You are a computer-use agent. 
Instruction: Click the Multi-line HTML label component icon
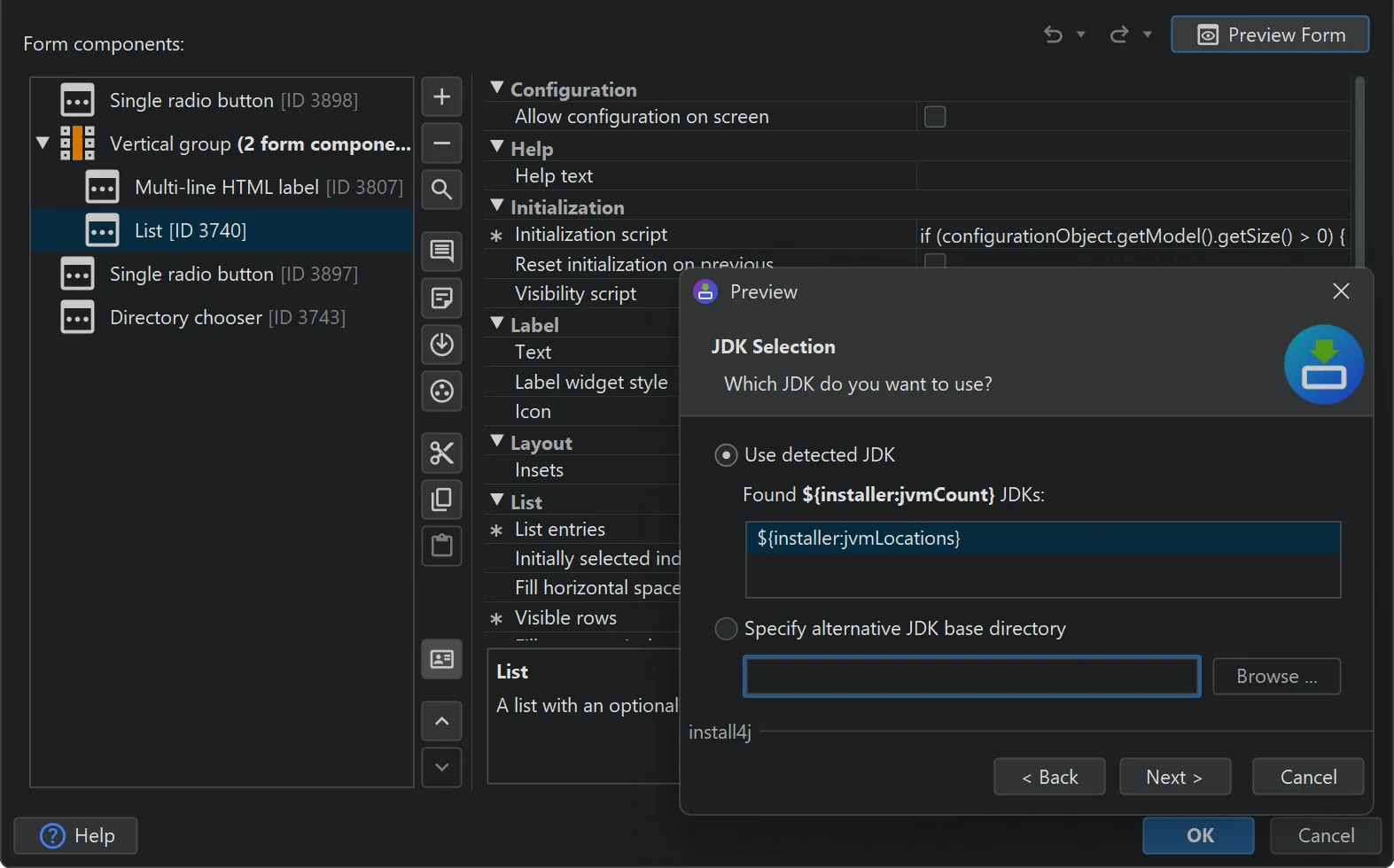tap(102, 187)
